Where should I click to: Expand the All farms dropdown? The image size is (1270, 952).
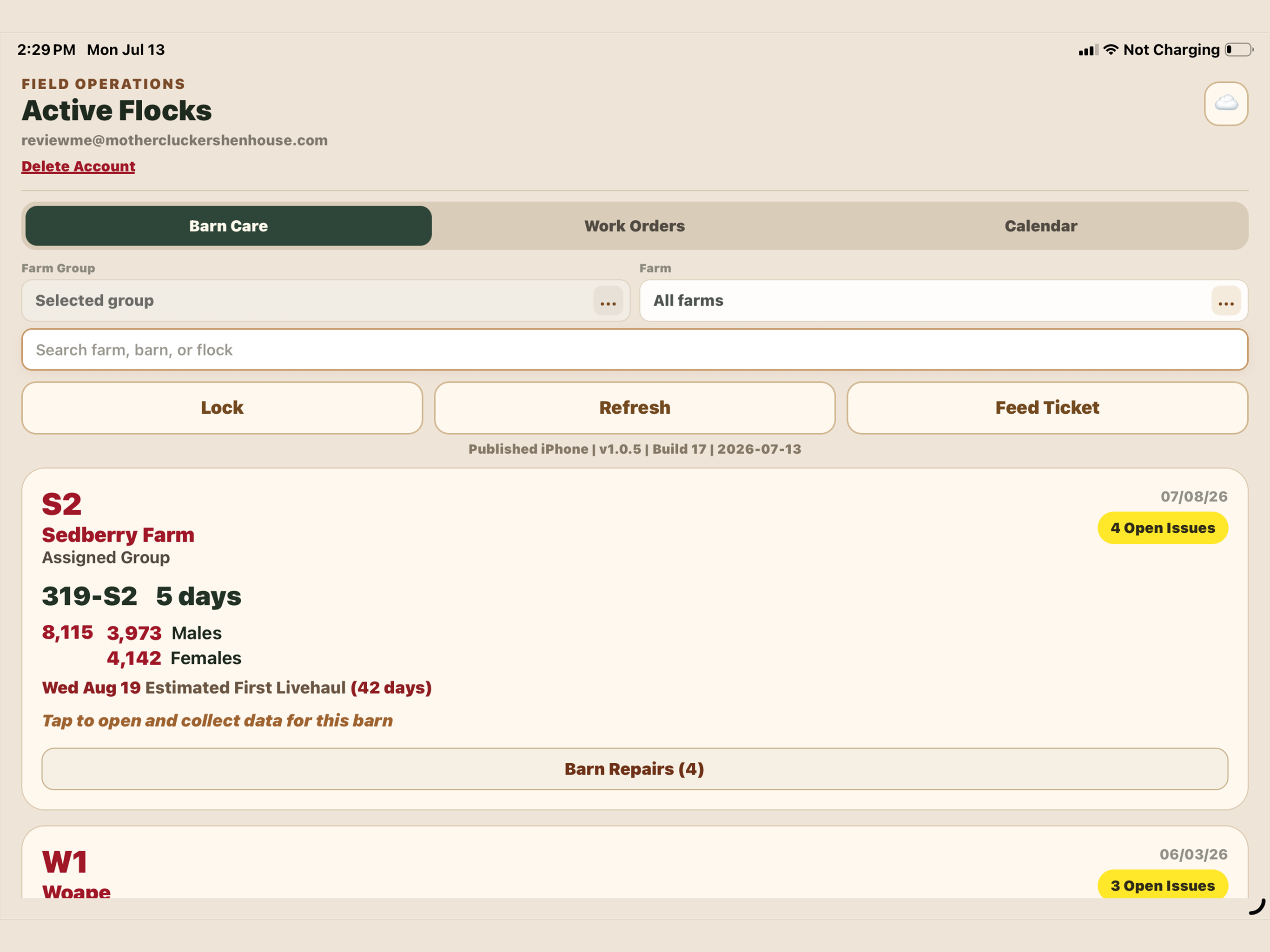pyautogui.click(x=943, y=301)
